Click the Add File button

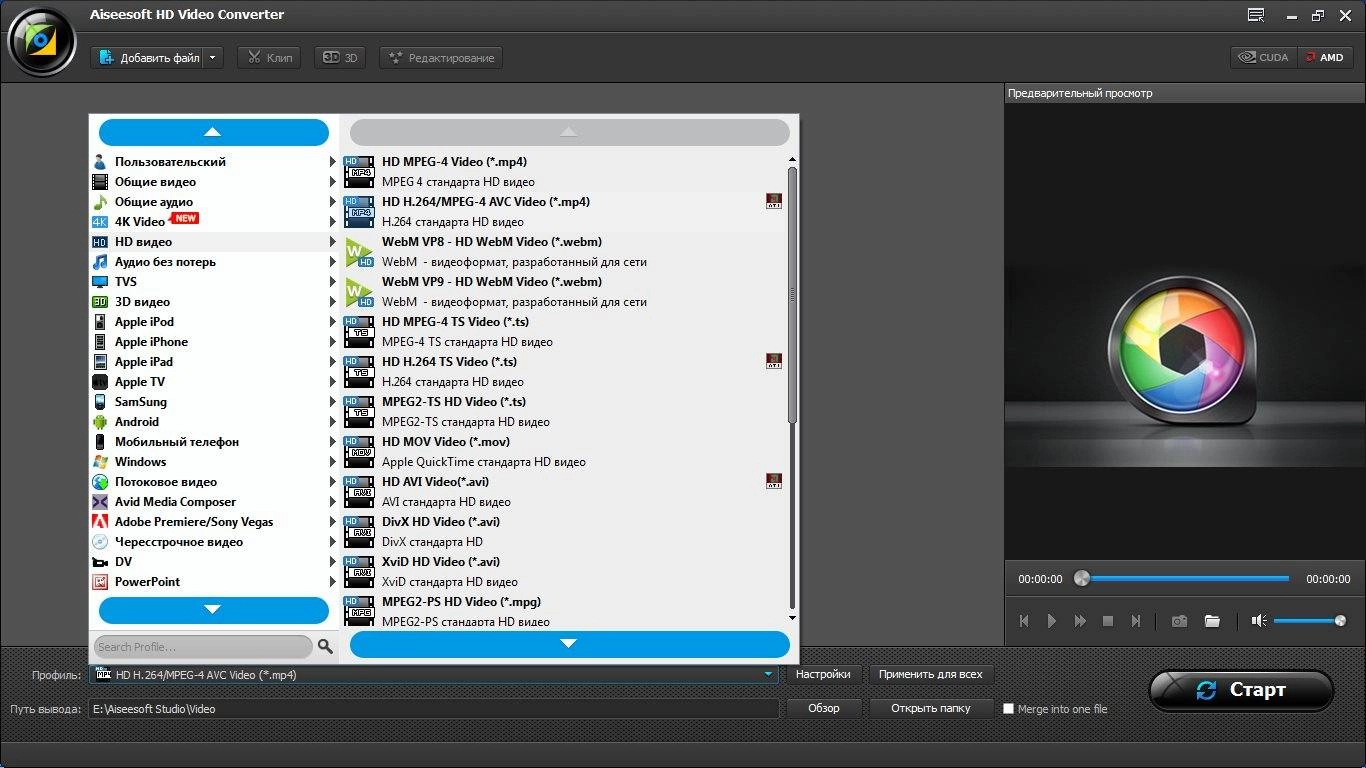tap(147, 58)
